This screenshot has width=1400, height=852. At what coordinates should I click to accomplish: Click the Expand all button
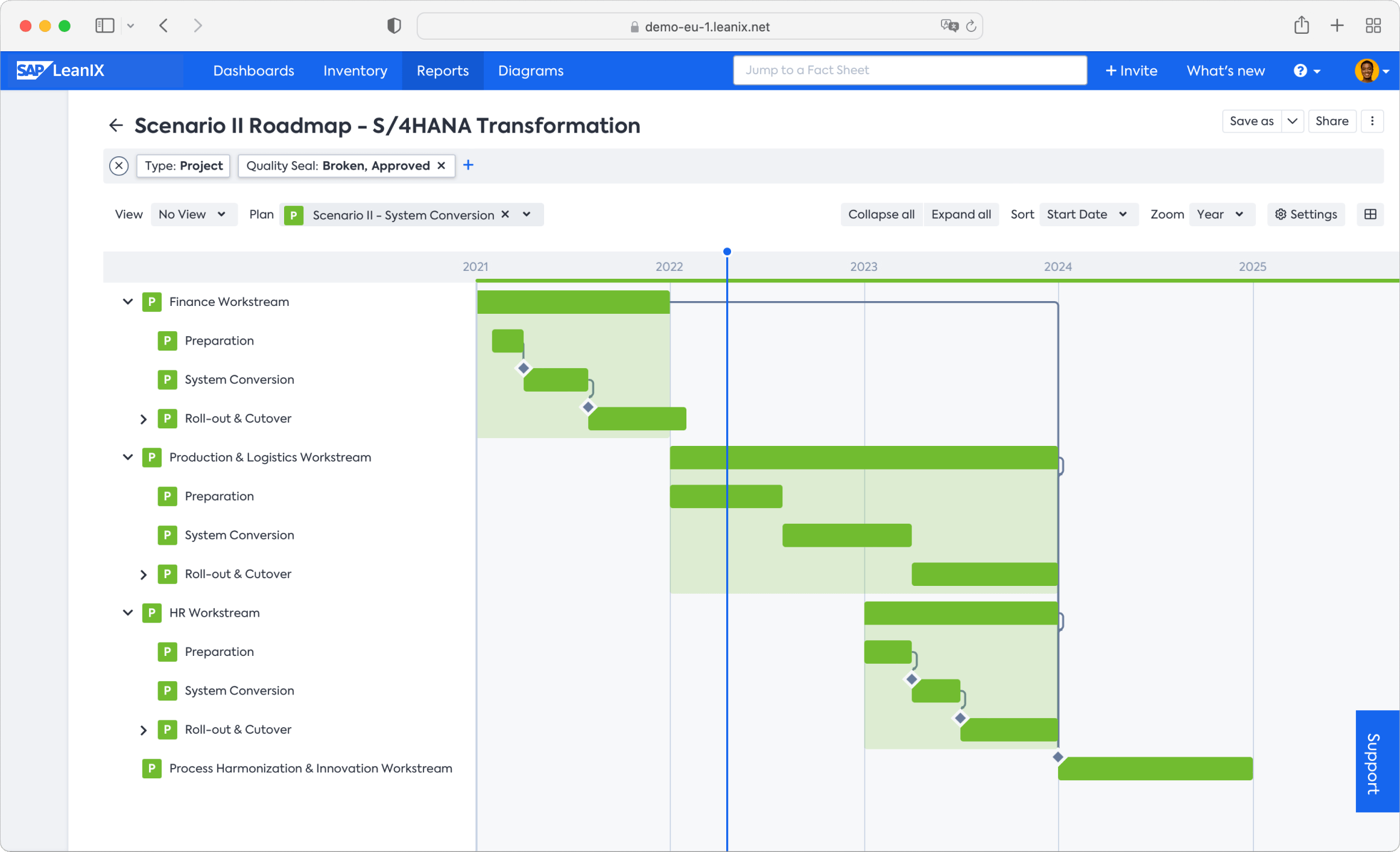[x=960, y=215]
